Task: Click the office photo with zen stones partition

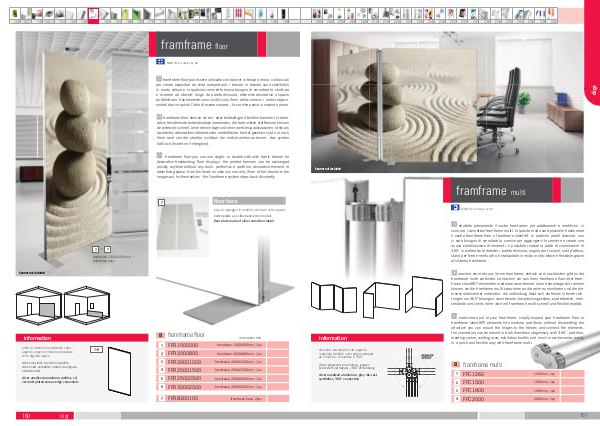Action: 447,102
